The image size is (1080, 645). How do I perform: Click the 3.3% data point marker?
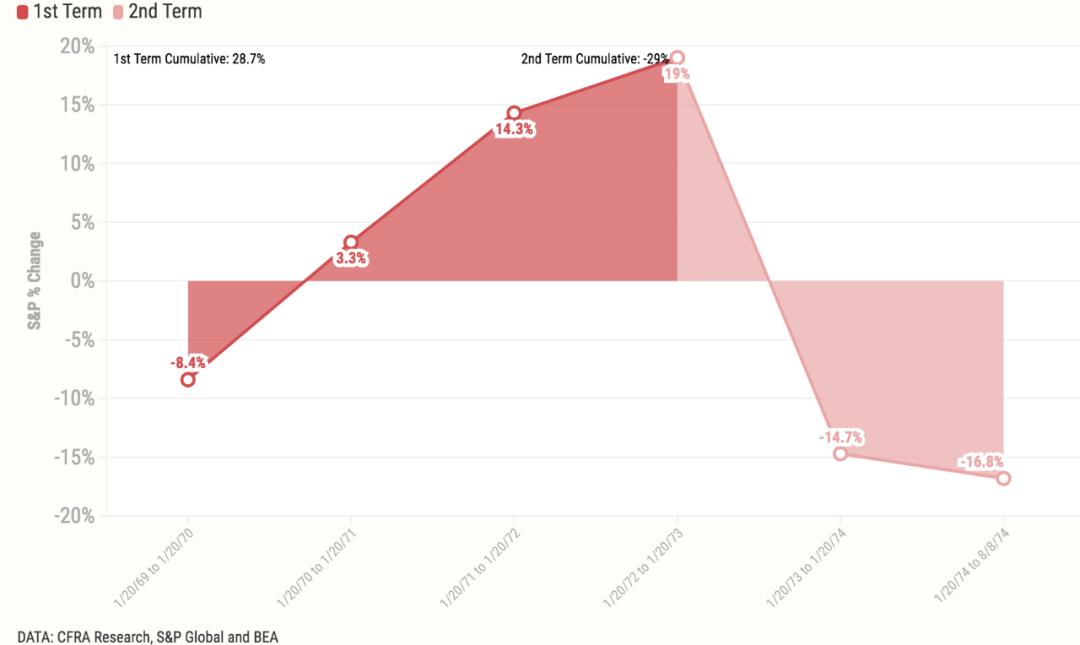pyautogui.click(x=351, y=242)
